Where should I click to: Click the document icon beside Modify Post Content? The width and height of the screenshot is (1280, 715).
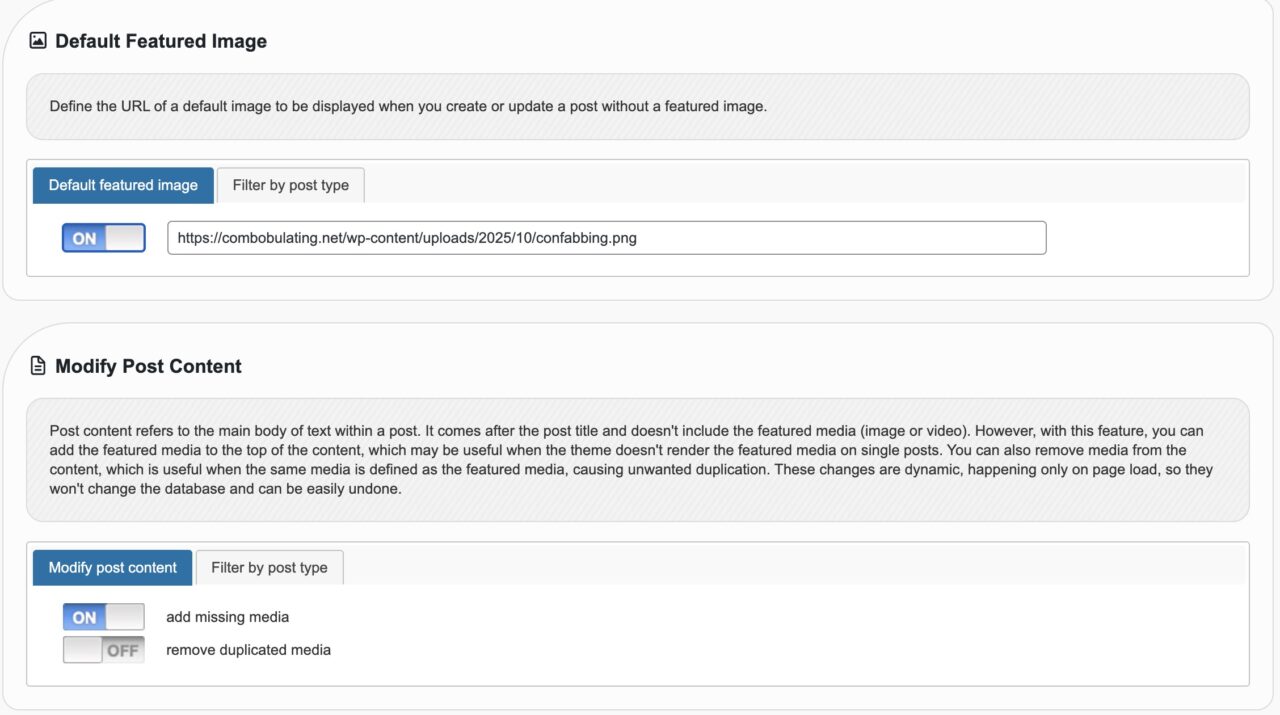[x=38, y=366]
